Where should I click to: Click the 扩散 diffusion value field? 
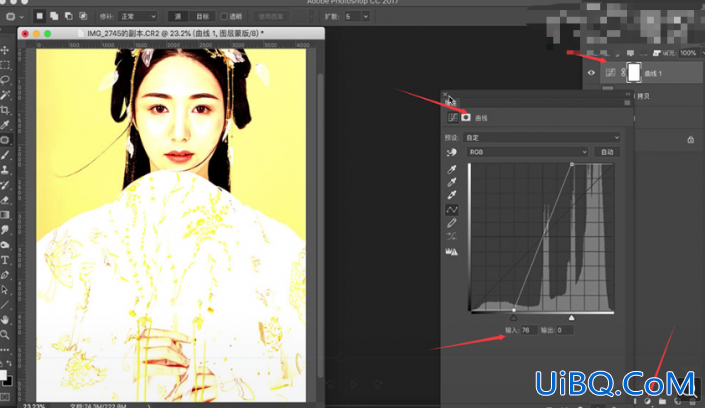pos(352,17)
